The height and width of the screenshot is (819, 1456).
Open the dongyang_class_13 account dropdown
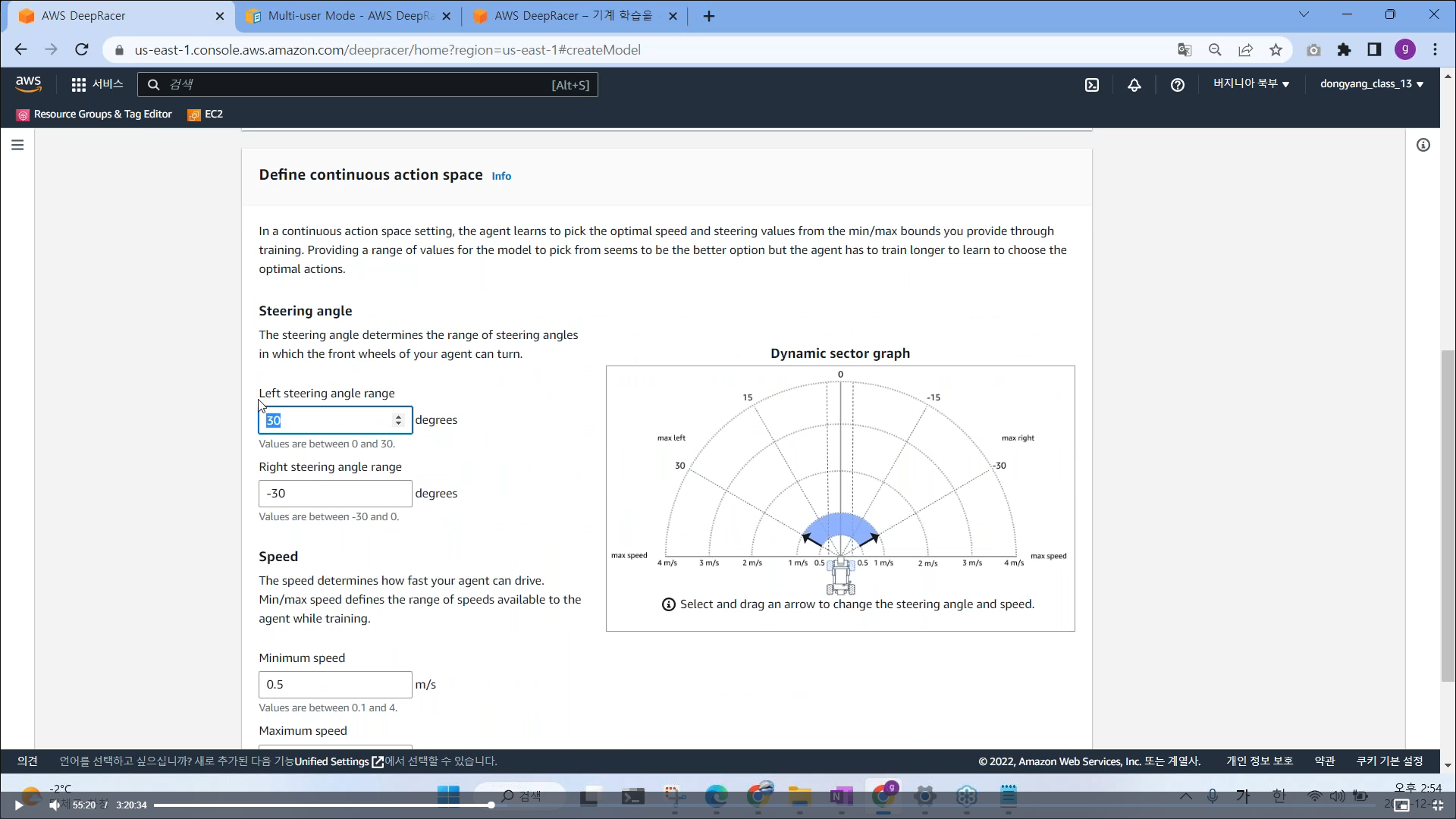(x=1371, y=84)
